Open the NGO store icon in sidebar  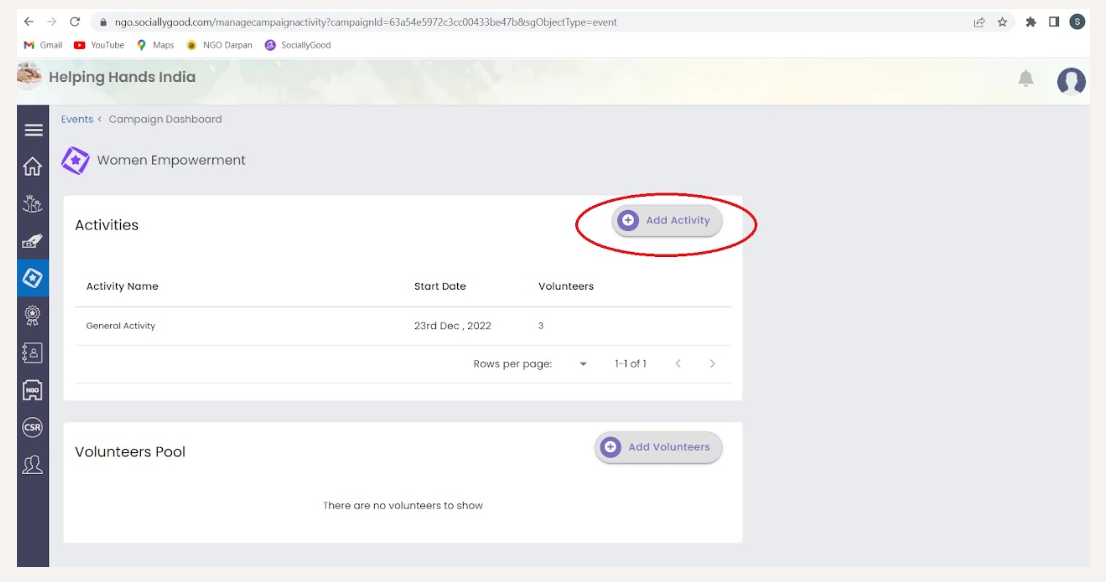coord(32,390)
